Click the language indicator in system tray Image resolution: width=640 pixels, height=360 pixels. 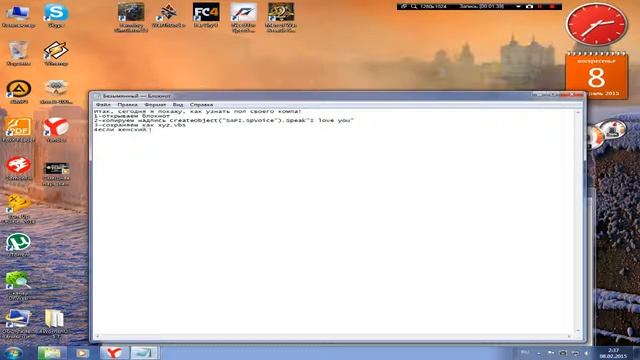(x=525, y=352)
